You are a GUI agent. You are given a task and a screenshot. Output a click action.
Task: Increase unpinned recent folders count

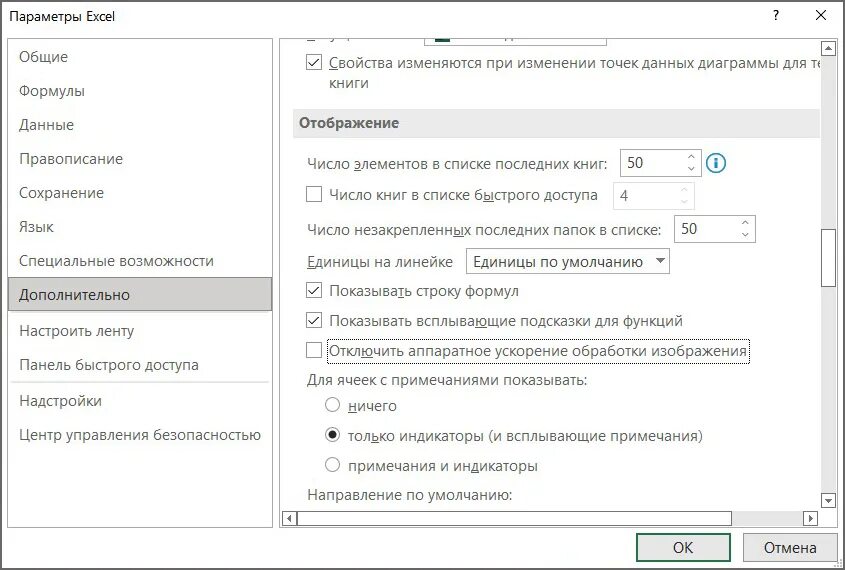(745, 223)
